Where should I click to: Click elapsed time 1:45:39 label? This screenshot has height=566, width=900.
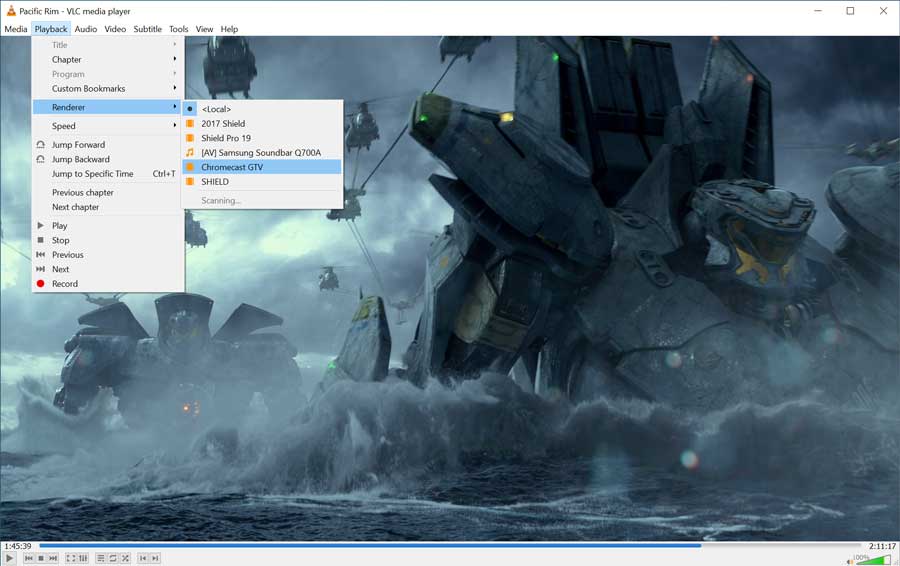click(x=18, y=546)
